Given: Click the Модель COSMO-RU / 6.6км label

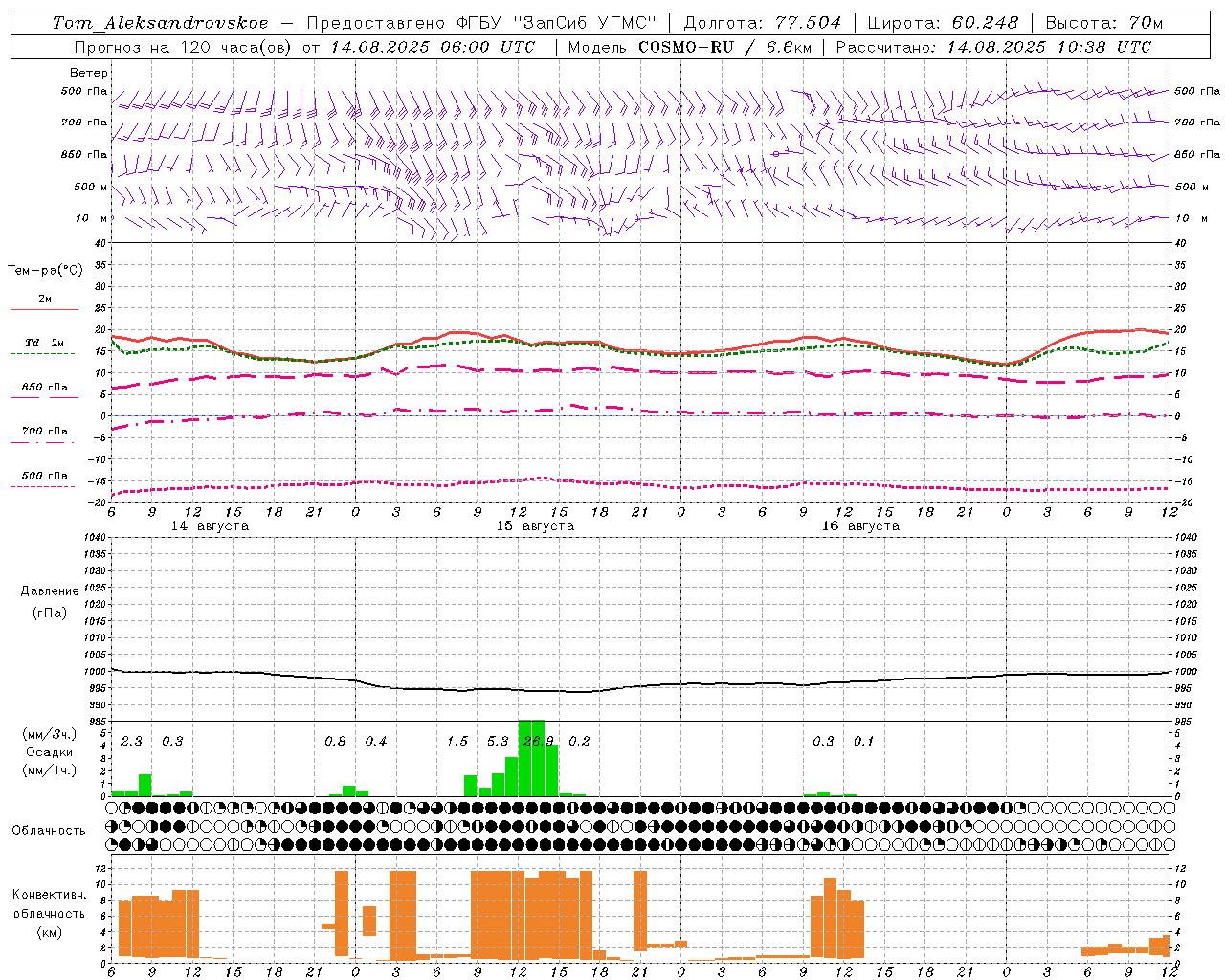Looking at the screenshot, I should coord(689,47).
